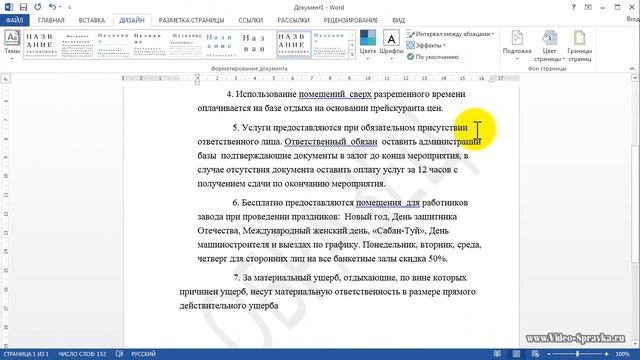Image resolution: width=640 pixels, height=360 pixels.
Task: Switch to Print Layout view icon
Action: [x=516, y=354]
